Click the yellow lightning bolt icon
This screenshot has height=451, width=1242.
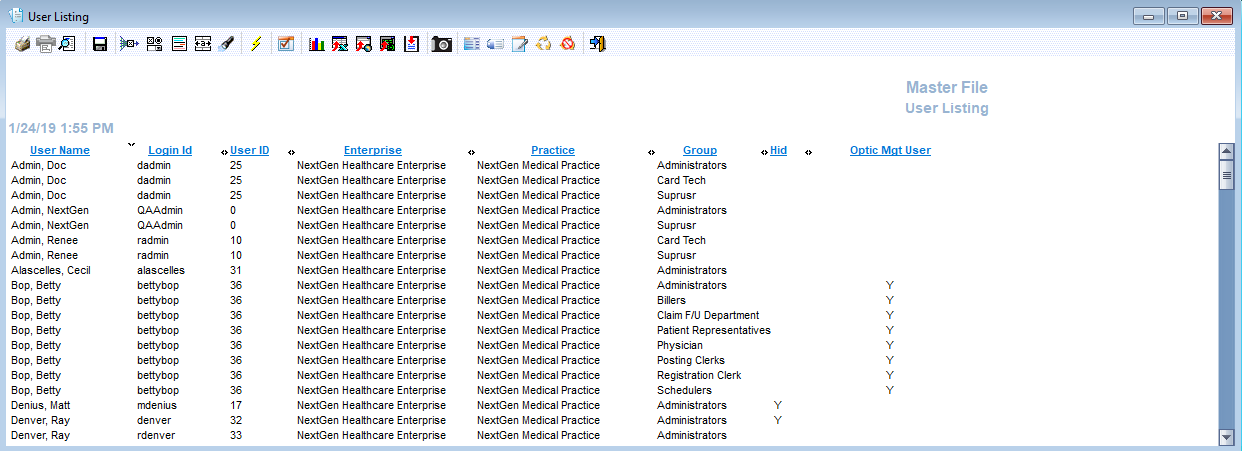pyautogui.click(x=256, y=44)
